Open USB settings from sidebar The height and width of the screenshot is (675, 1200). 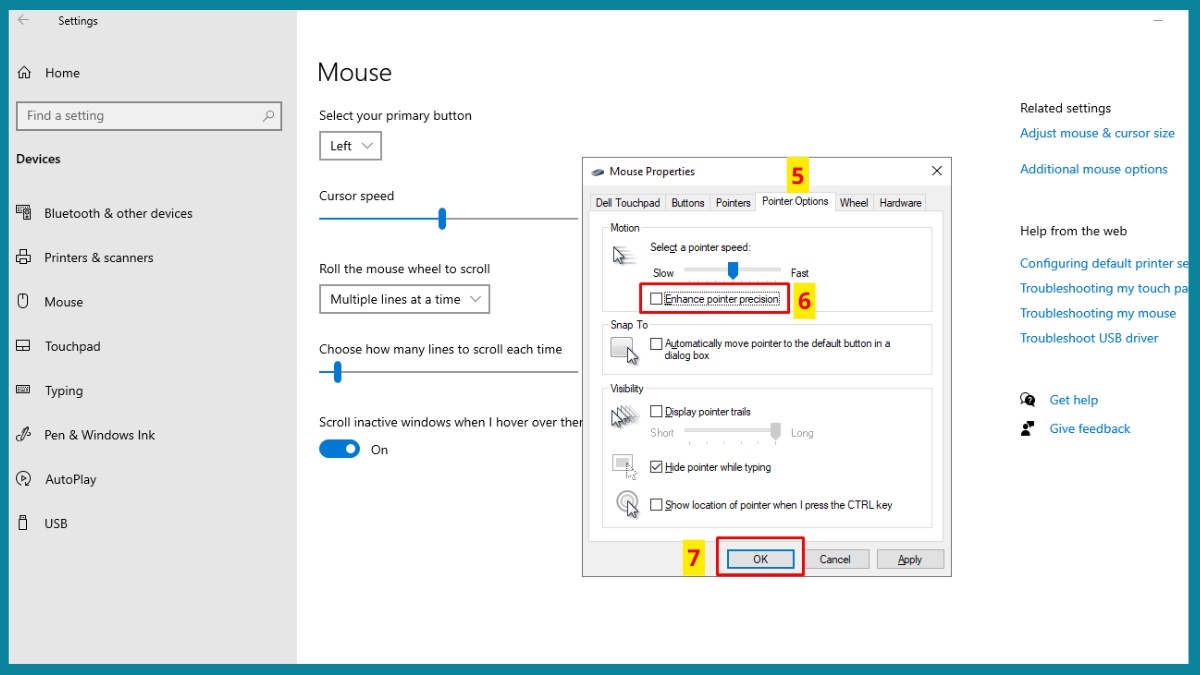(56, 523)
